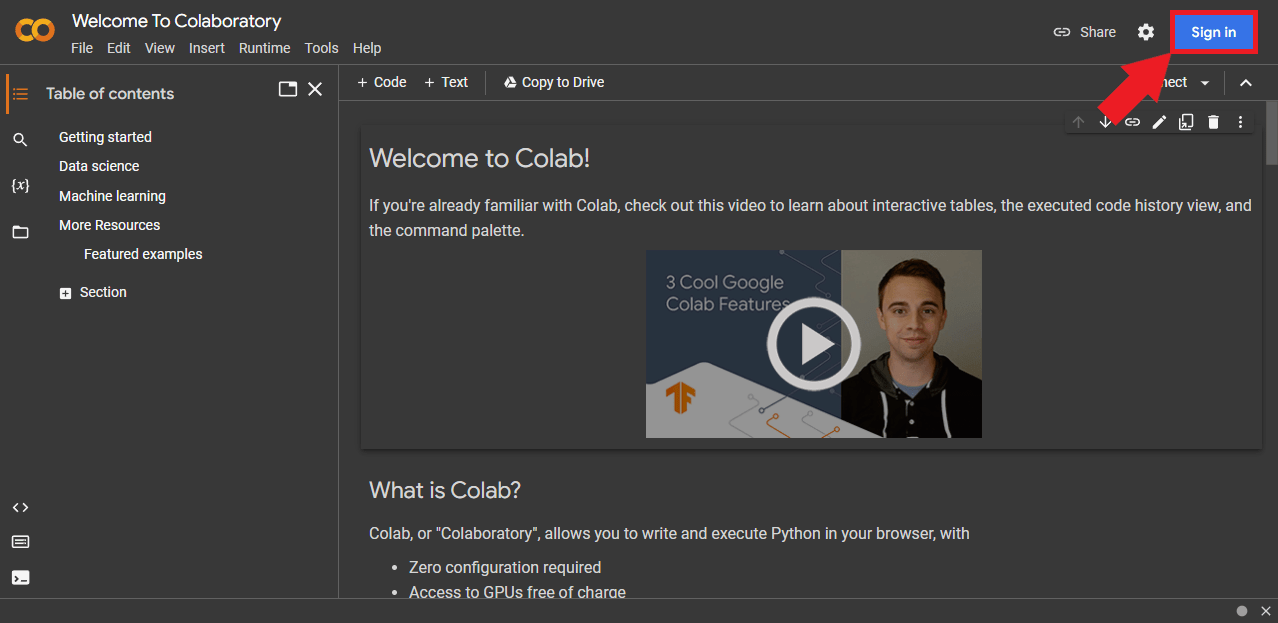Go to More Resources section
This screenshot has width=1278, height=623.
(x=109, y=225)
